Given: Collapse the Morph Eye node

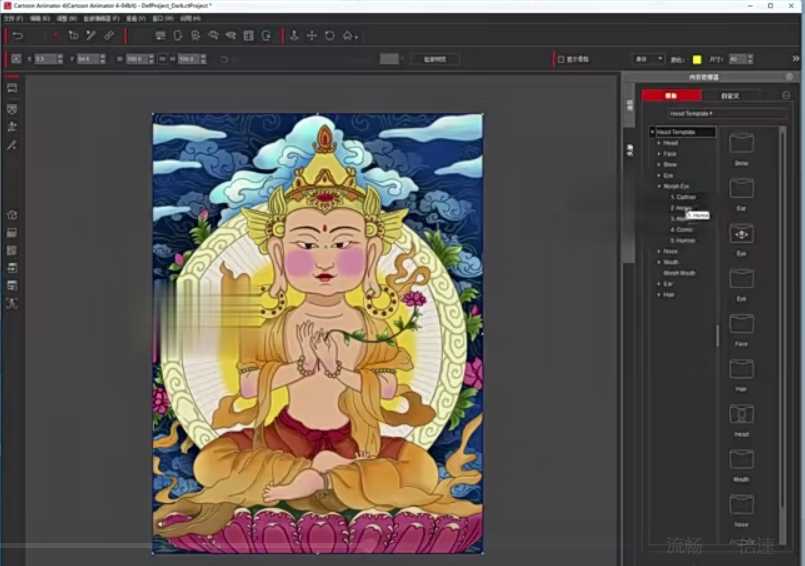Looking at the screenshot, I should click(659, 186).
